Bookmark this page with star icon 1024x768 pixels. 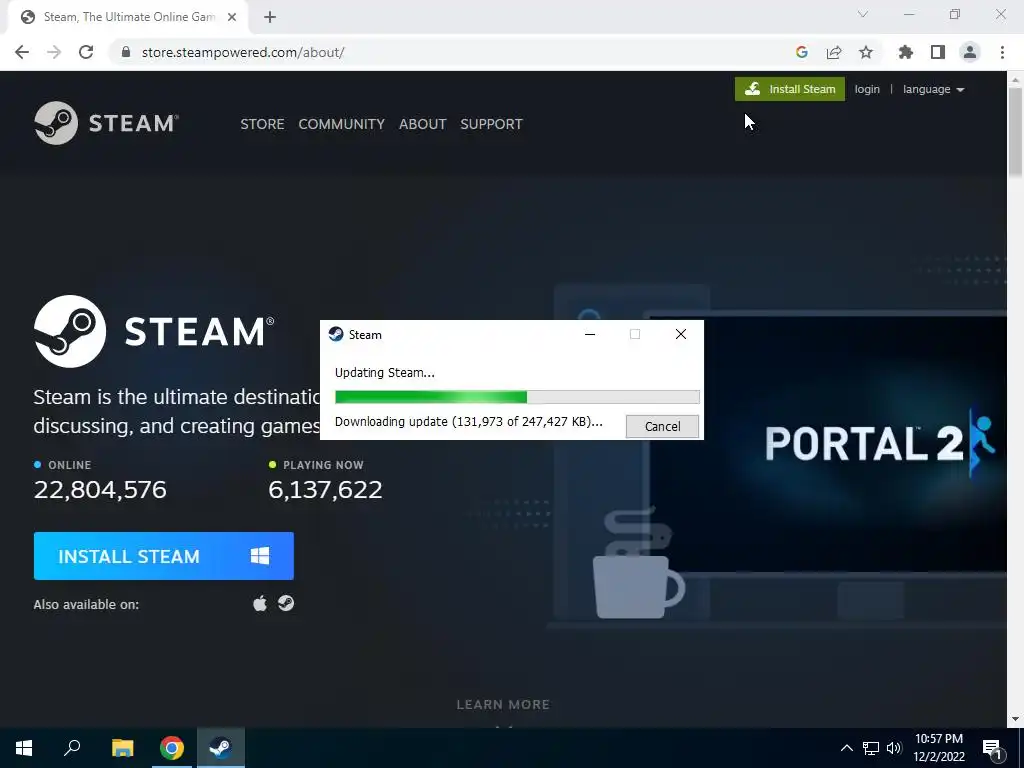click(x=866, y=52)
